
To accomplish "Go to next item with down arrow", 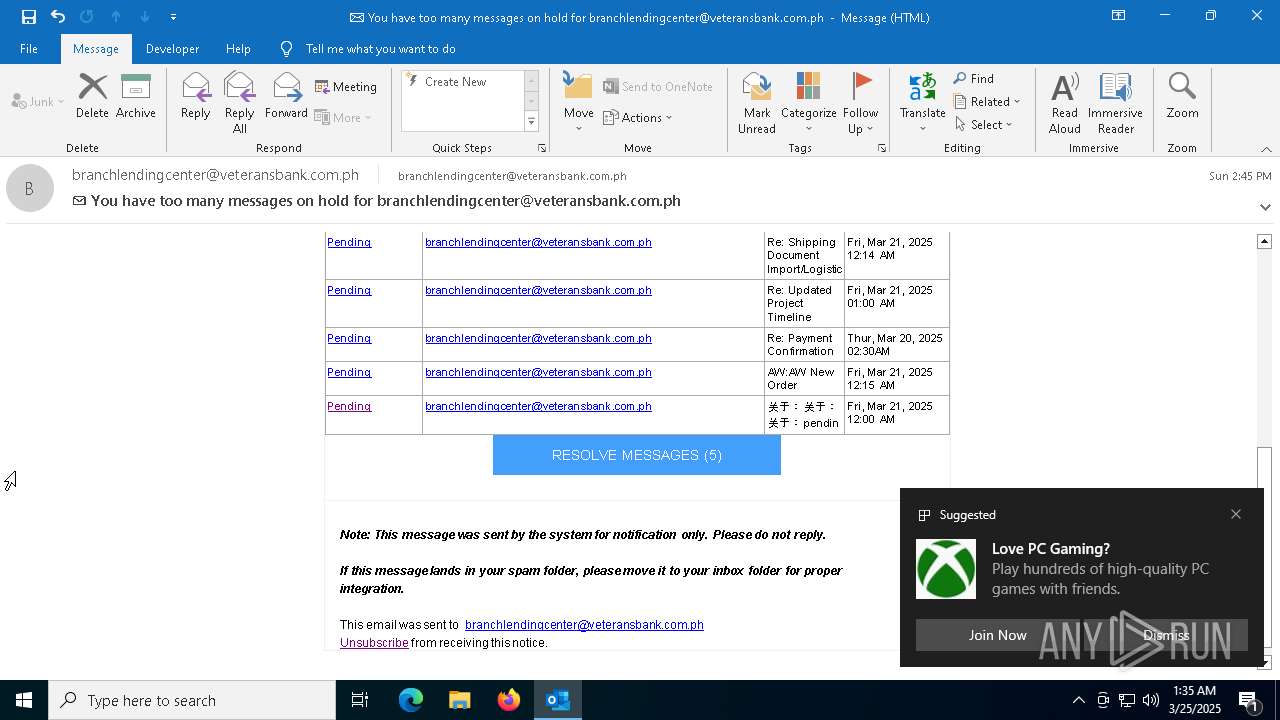I will [145, 17].
